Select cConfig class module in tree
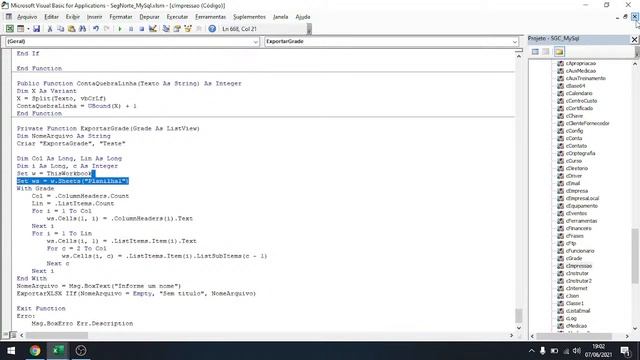This screenshot has width=640, height=360. [x=574, y=131]
